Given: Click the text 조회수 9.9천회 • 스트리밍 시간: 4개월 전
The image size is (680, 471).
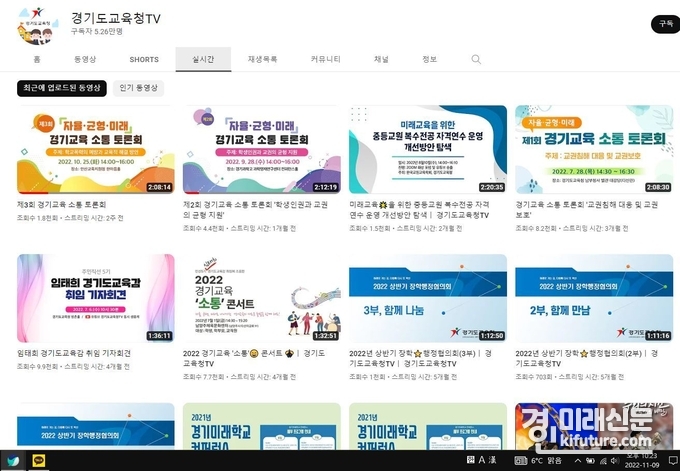Looking at the screenshot, I should [73, 367].
